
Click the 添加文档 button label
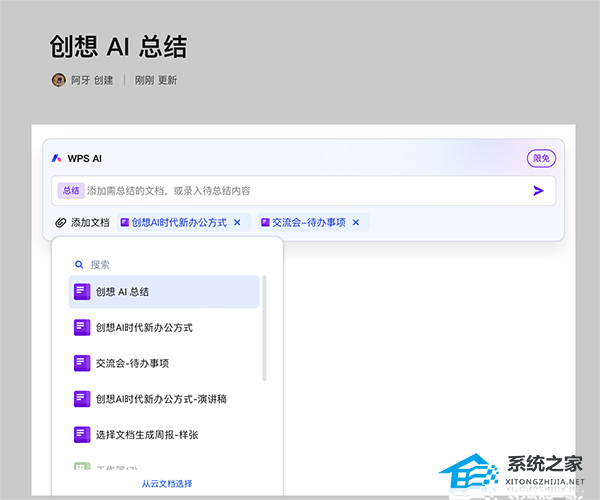pyautogui.click(x=90, y=222)
